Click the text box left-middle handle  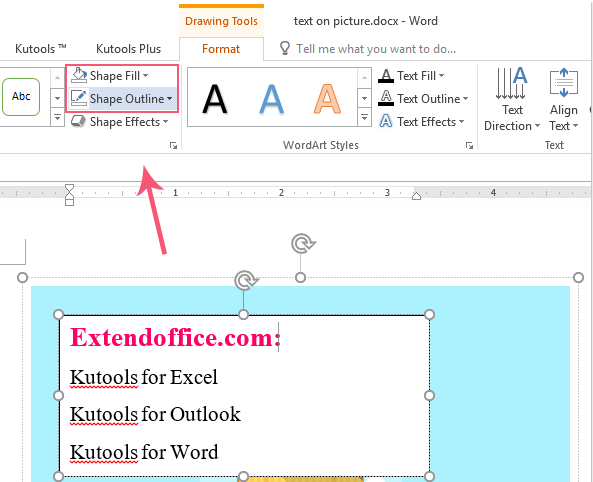(x=59, y=395)
